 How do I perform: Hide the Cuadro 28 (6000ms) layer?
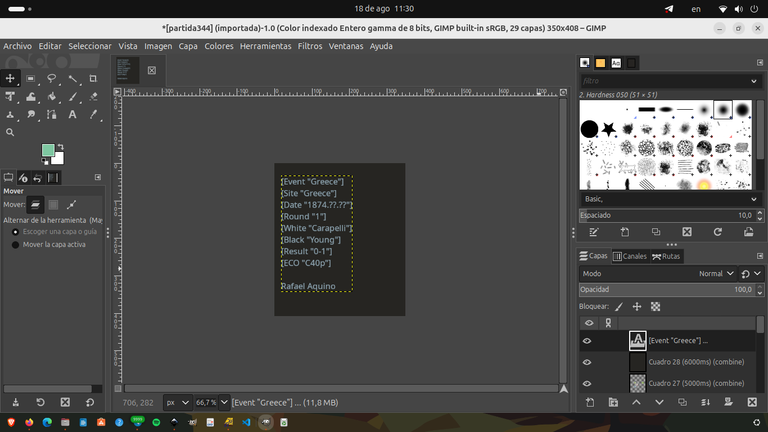click(x=587, y=362)
